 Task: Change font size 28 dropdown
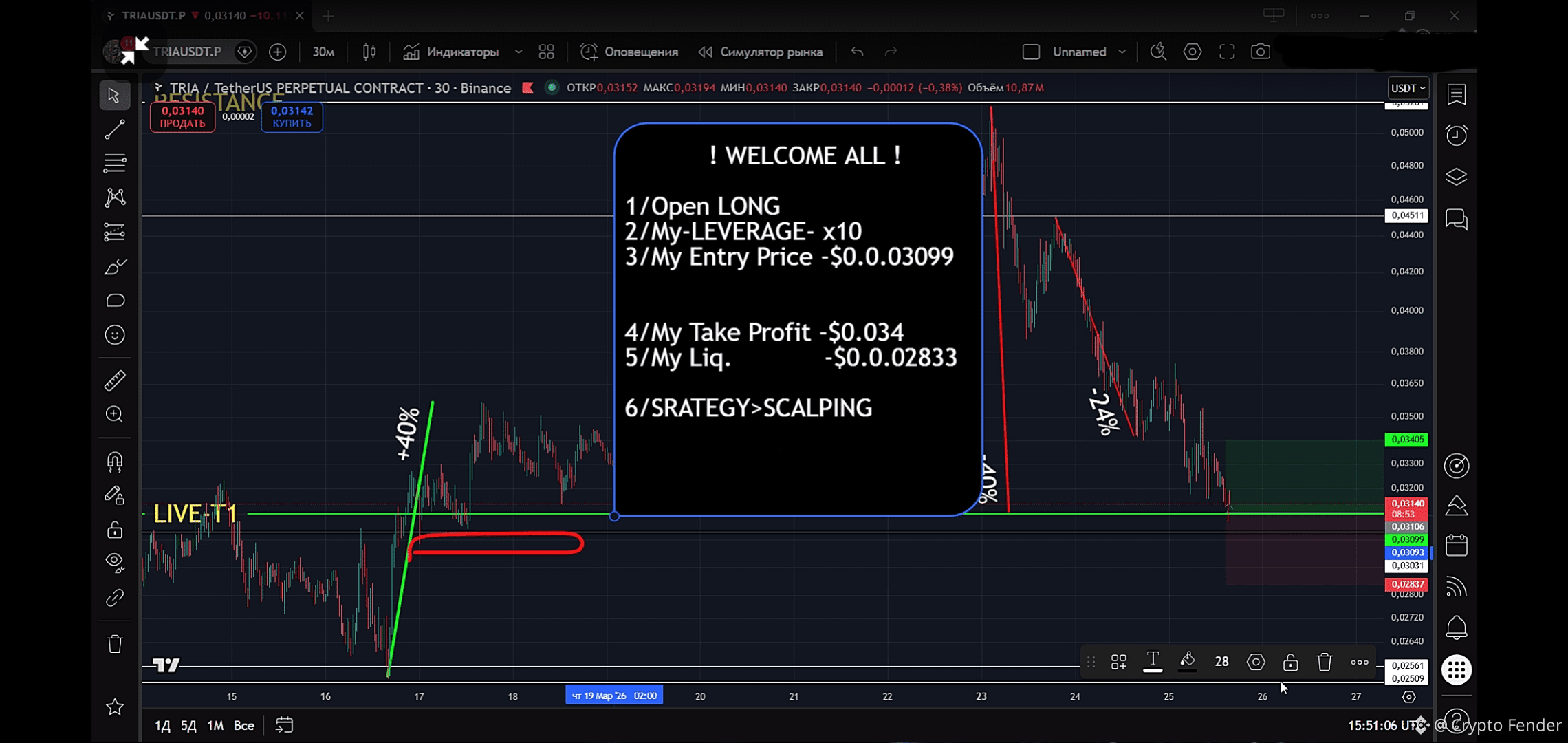(1221, 662)
